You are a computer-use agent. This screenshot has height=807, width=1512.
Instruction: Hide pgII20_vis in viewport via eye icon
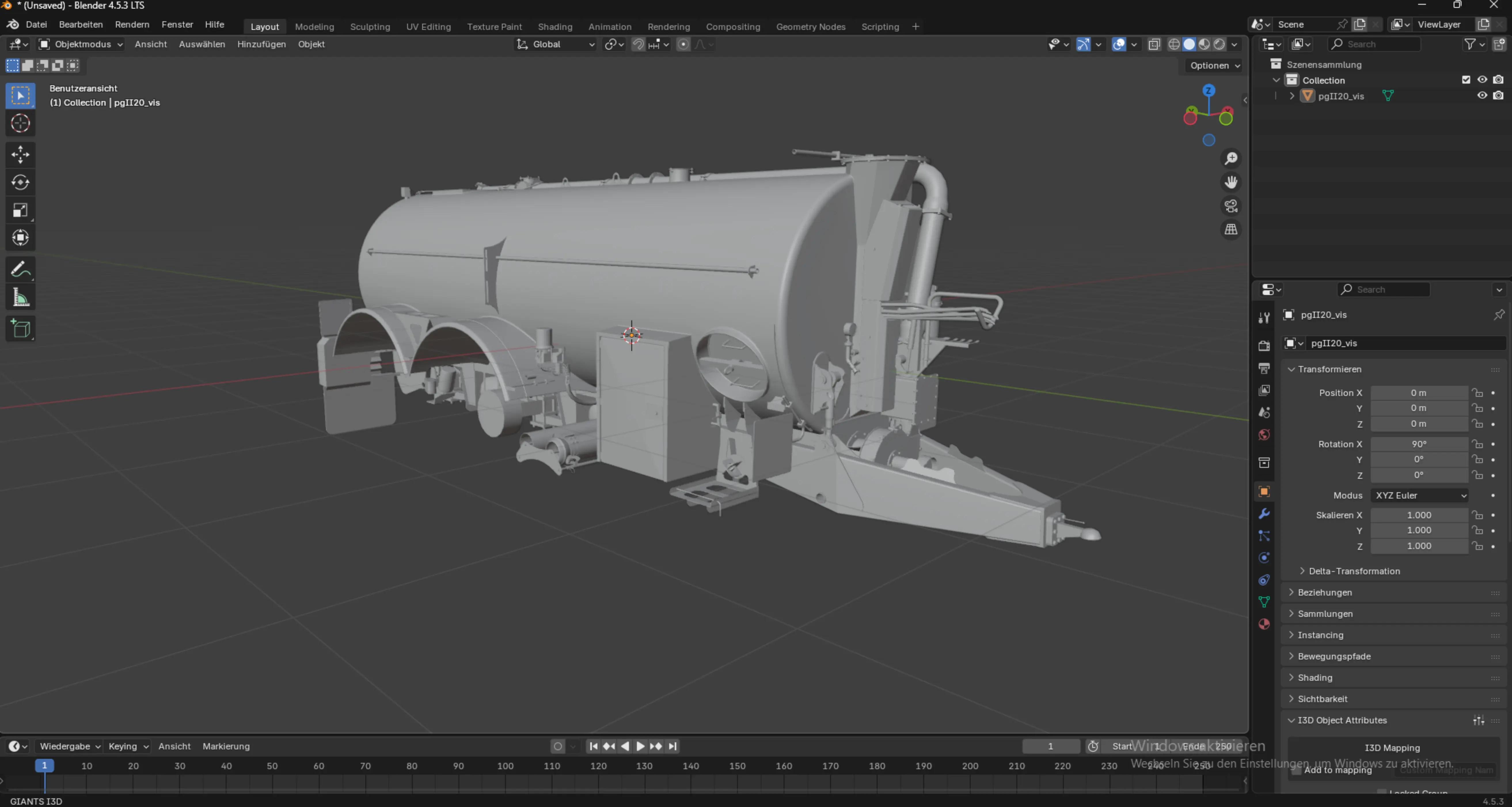tap(1482, 96)
